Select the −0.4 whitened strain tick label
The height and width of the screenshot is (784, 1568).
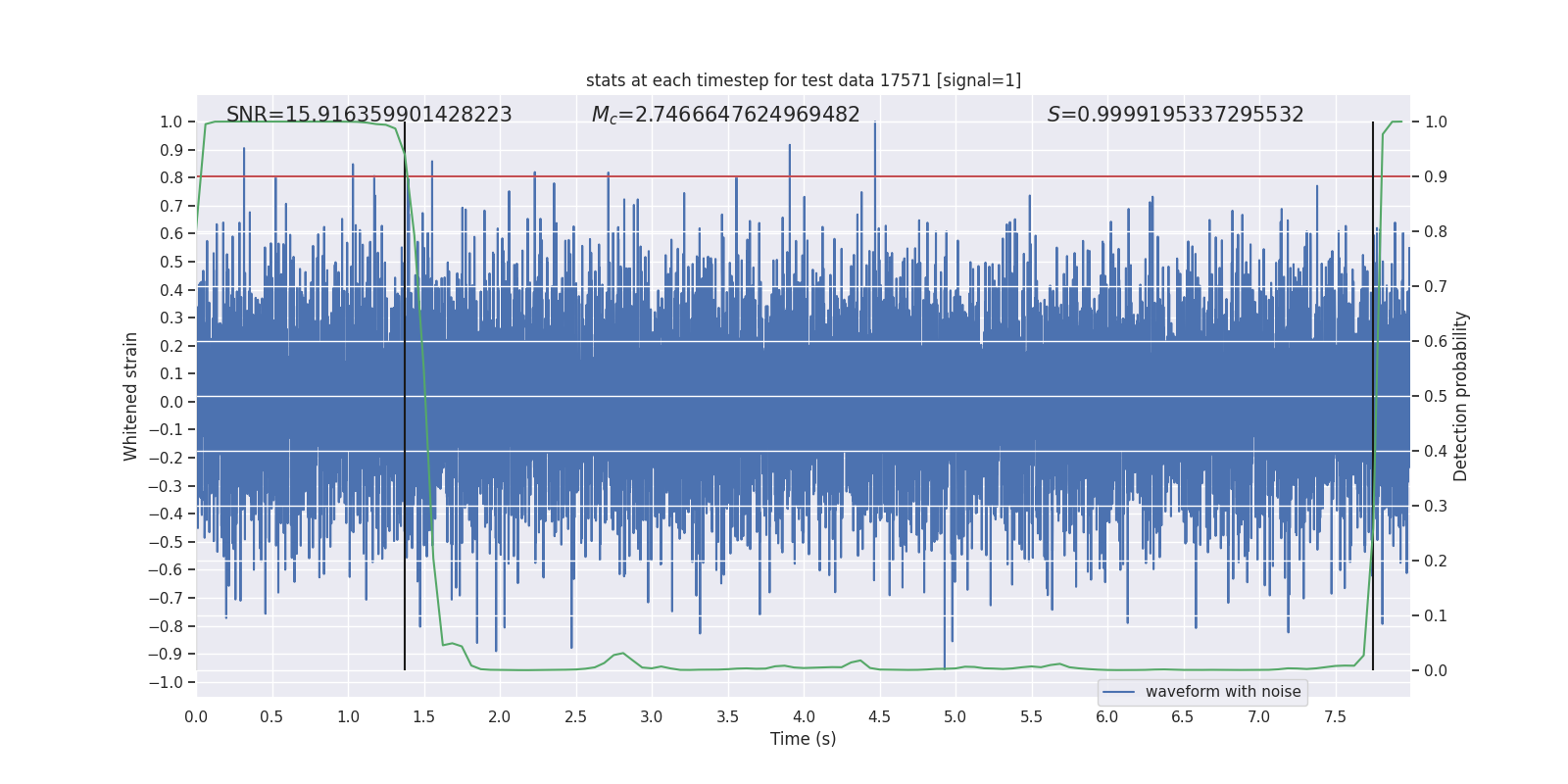[x=168, y=514]
